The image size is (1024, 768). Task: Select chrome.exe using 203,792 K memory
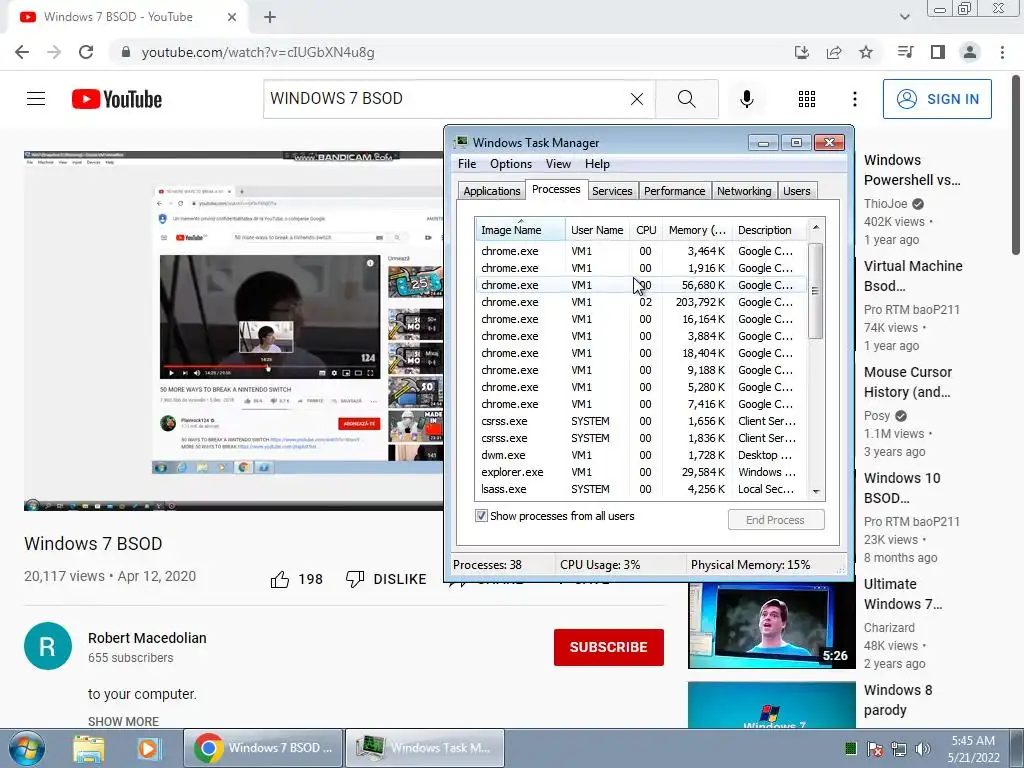641,302
